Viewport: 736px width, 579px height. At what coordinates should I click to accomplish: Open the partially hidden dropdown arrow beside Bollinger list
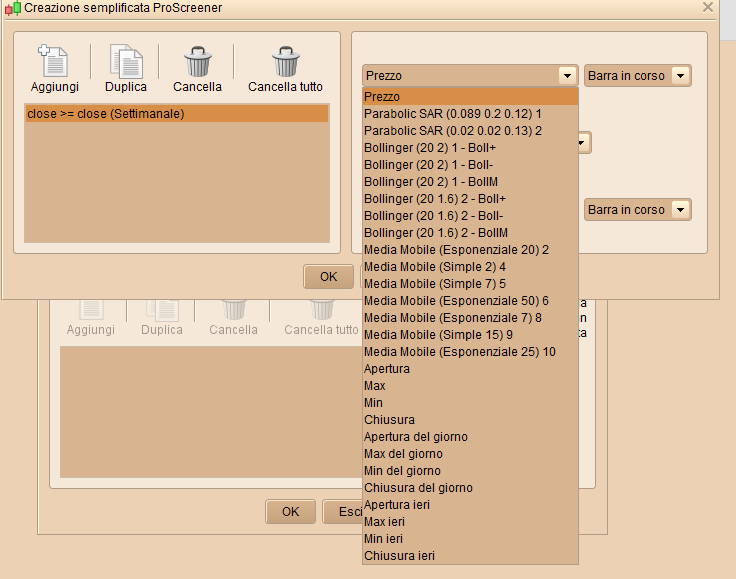pyautogui.click(x=583, y=143)
